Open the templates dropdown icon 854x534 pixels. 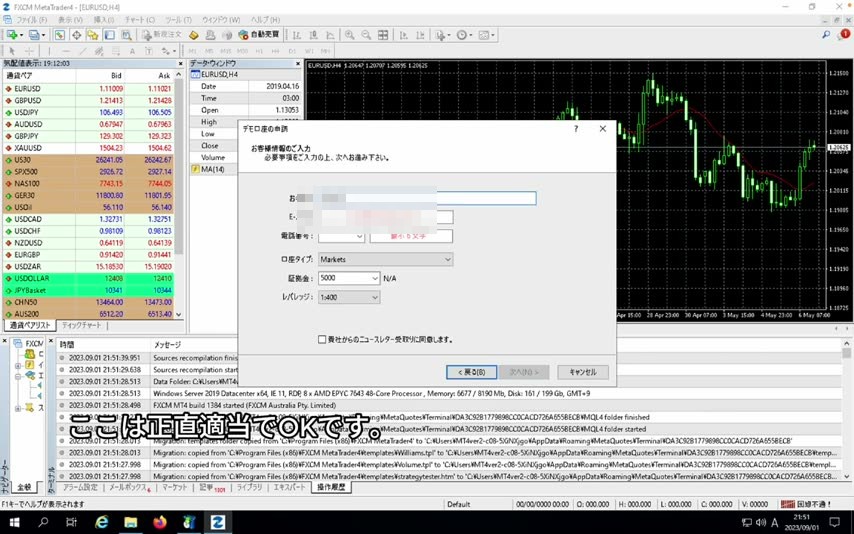[x=486, y=35]
